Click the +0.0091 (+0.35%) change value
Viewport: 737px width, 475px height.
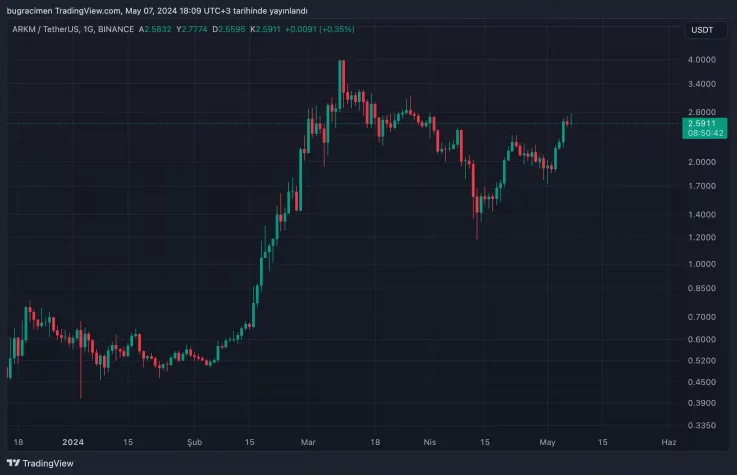(x=319, y=29)
